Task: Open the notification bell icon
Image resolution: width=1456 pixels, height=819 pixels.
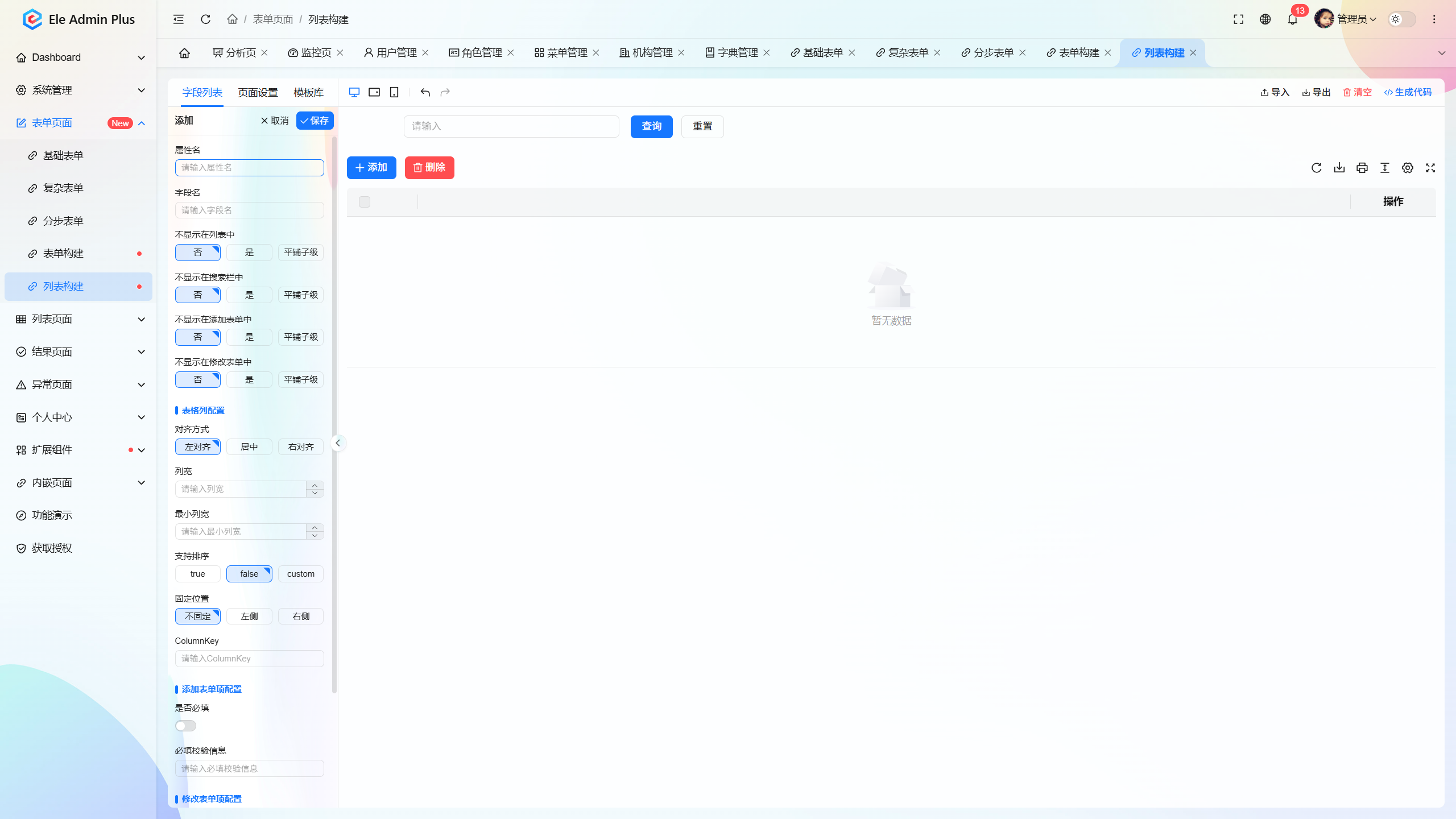Action: (1292, 19)
